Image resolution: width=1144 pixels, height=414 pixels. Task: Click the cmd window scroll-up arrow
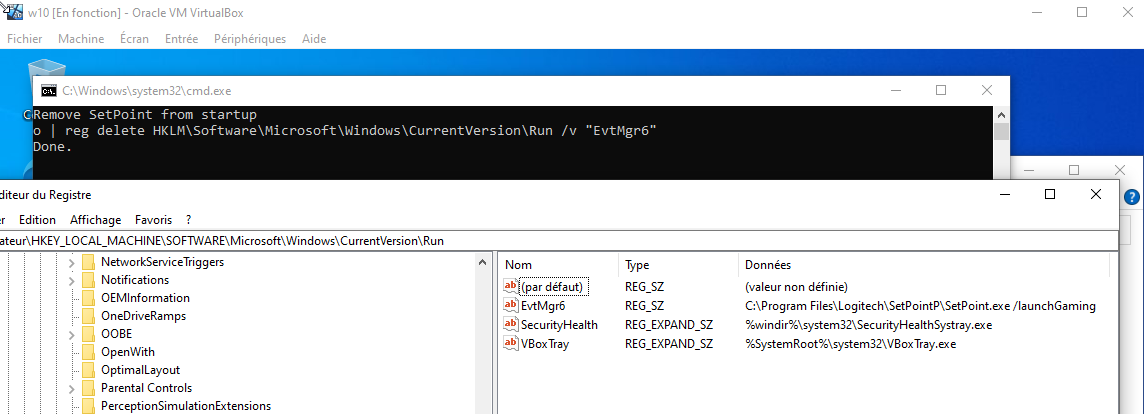(1002, 115)
